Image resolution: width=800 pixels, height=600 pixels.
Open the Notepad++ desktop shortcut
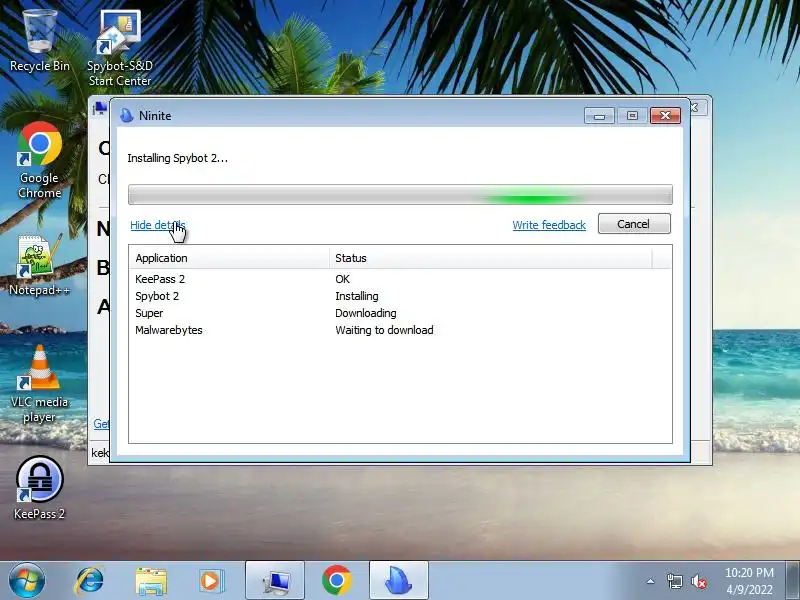[39, 265]
